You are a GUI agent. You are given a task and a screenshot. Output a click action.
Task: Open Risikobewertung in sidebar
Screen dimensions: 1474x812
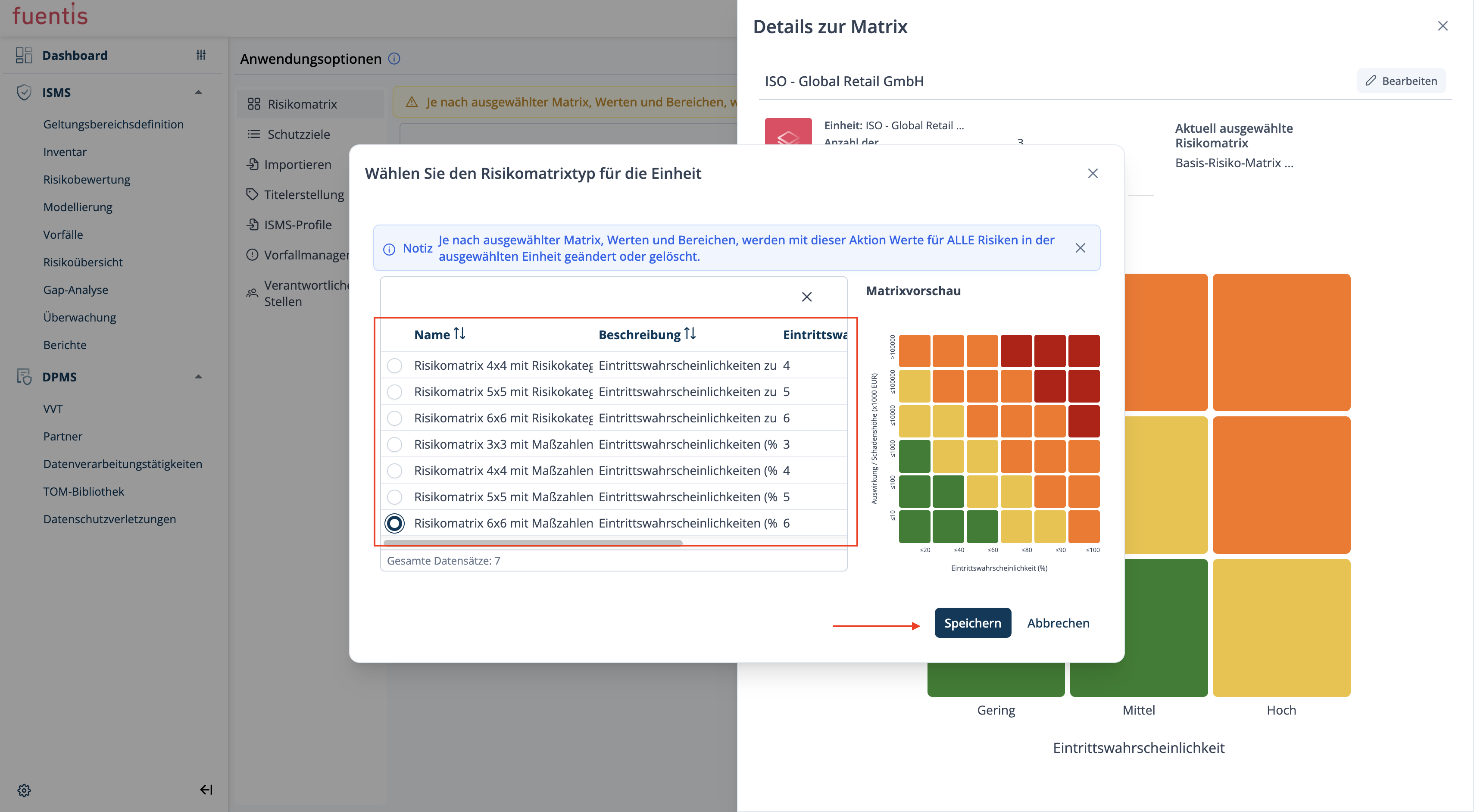(x=86, y=179)
